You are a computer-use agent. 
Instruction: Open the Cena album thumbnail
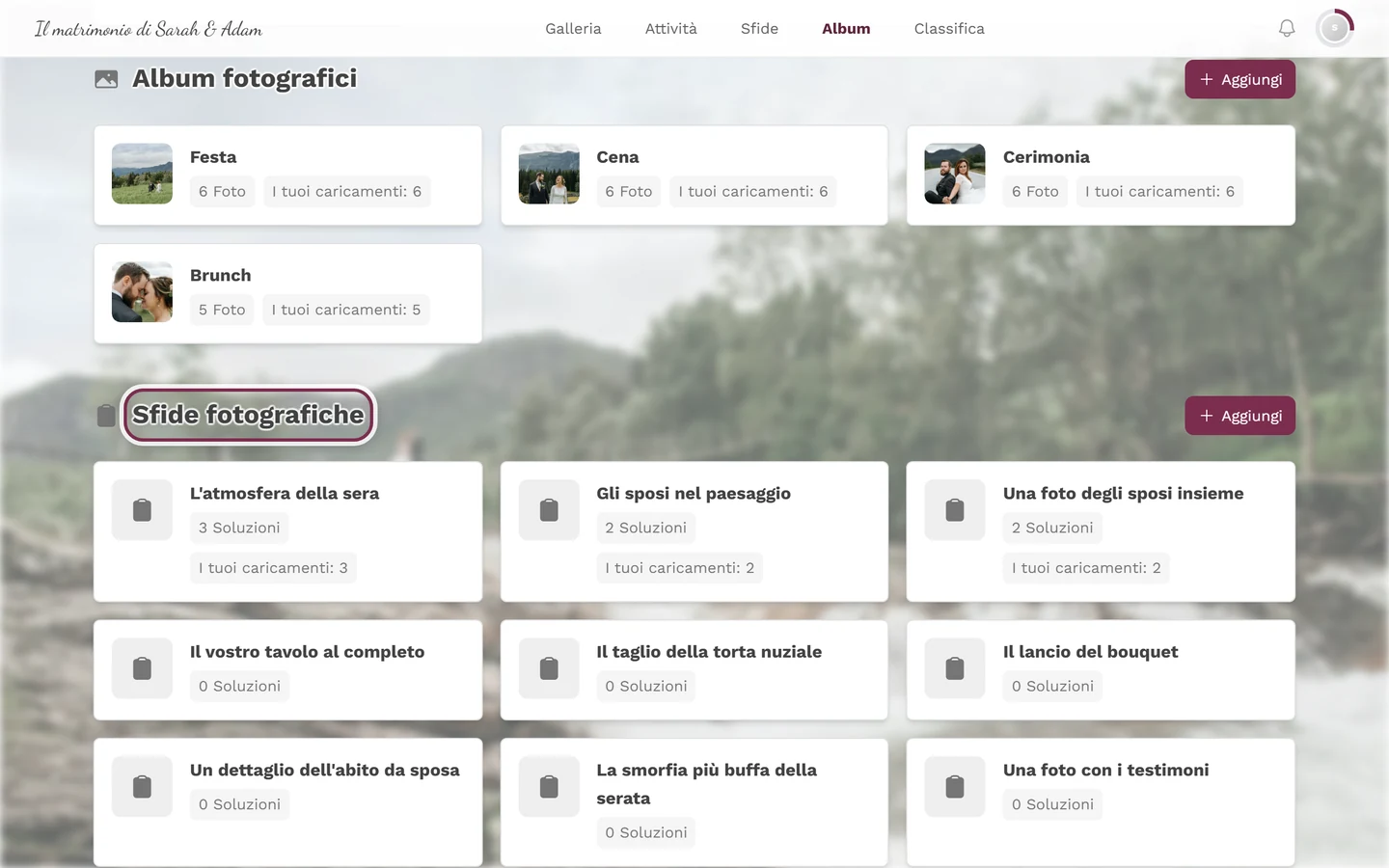549,174
